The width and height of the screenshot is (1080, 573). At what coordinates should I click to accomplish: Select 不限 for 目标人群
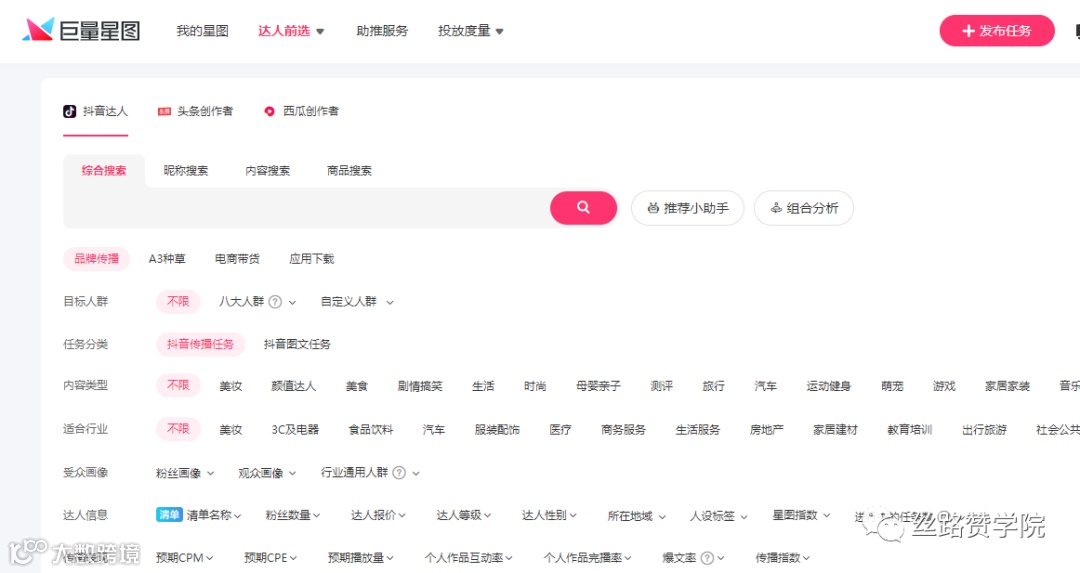[x=178, y=302]
